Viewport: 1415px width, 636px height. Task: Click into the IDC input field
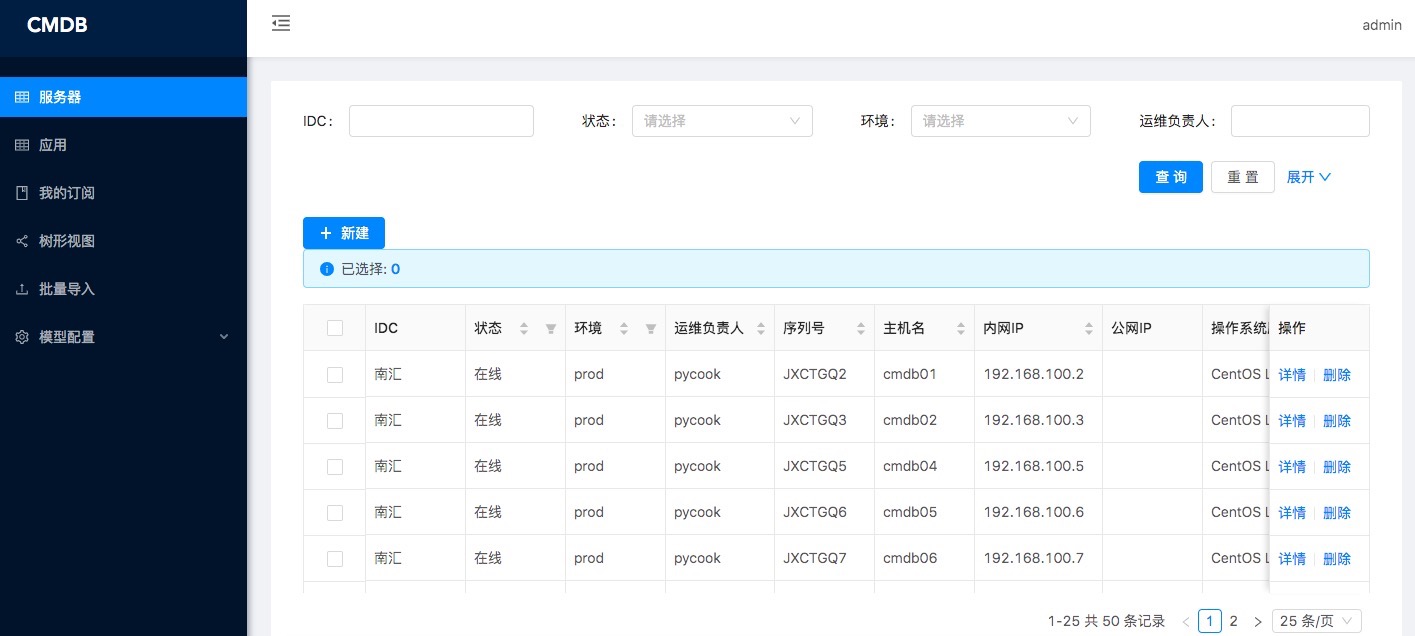[441, 121]
